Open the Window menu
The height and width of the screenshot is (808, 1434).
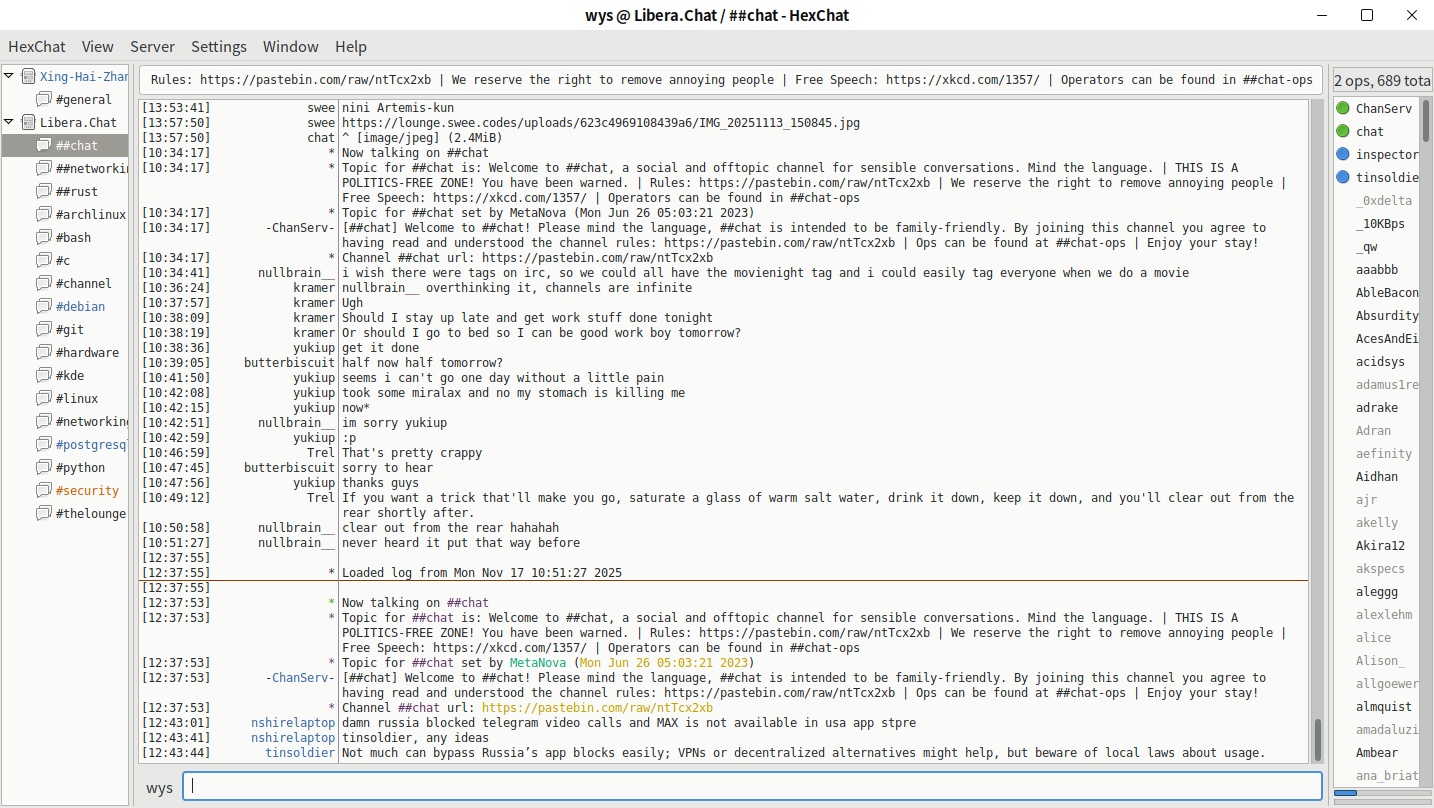pyautogui.click(x=291, y=46)
